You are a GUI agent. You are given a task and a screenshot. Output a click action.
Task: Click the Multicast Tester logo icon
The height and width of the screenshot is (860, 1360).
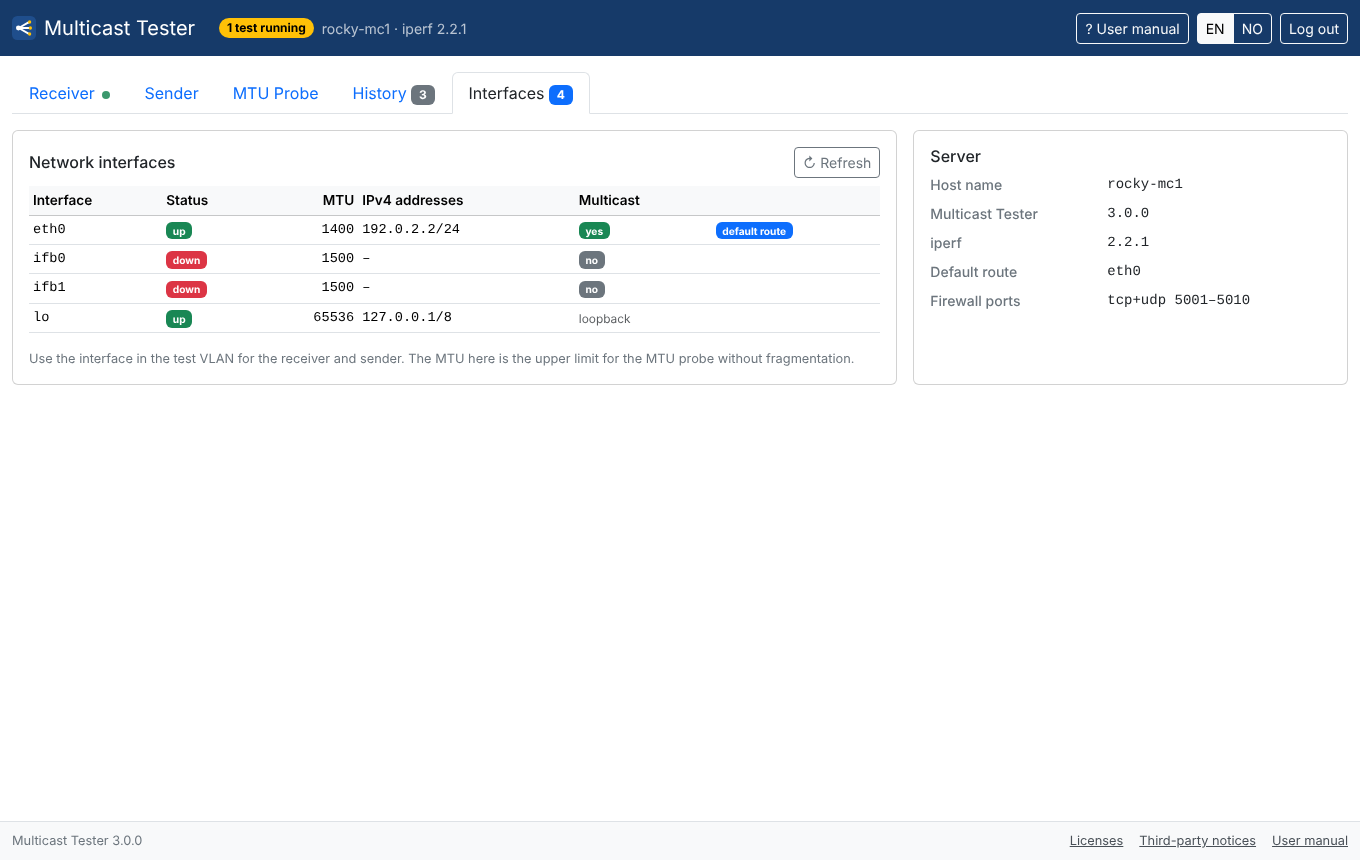coord(24,28)
